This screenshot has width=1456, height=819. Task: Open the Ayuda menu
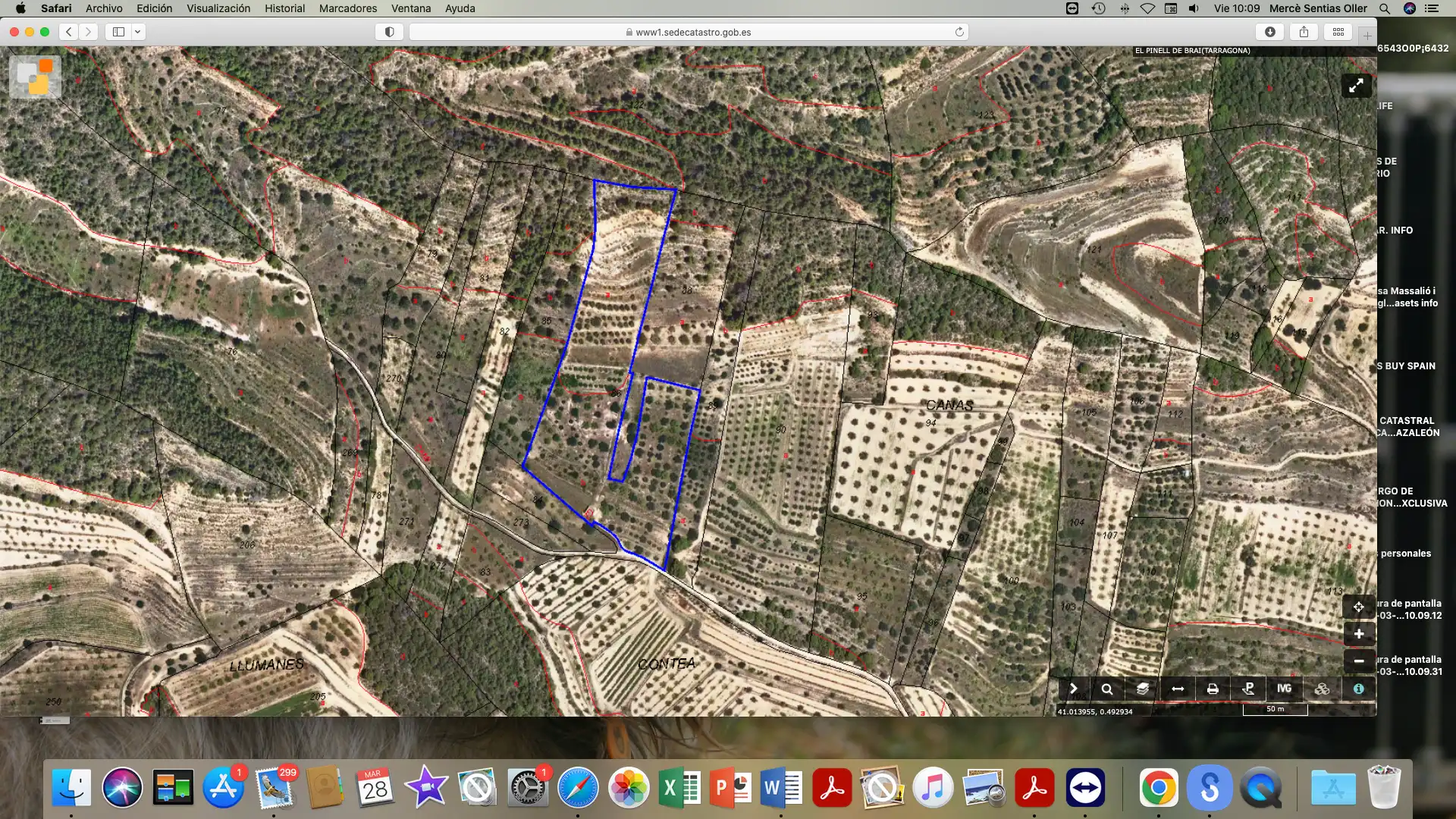[460, 8]
